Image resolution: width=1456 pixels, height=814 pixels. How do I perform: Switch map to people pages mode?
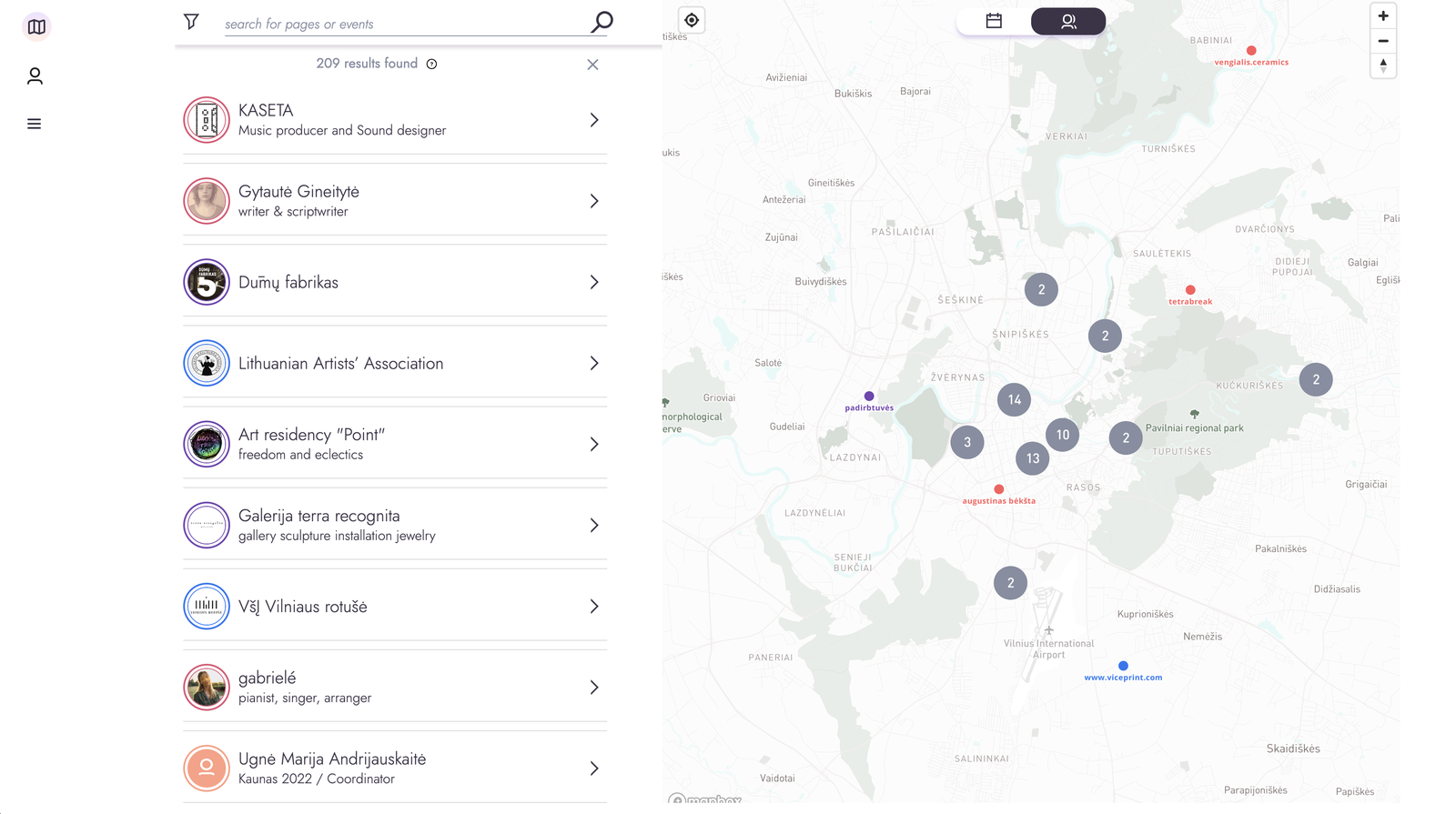(x=1068, y=21)
